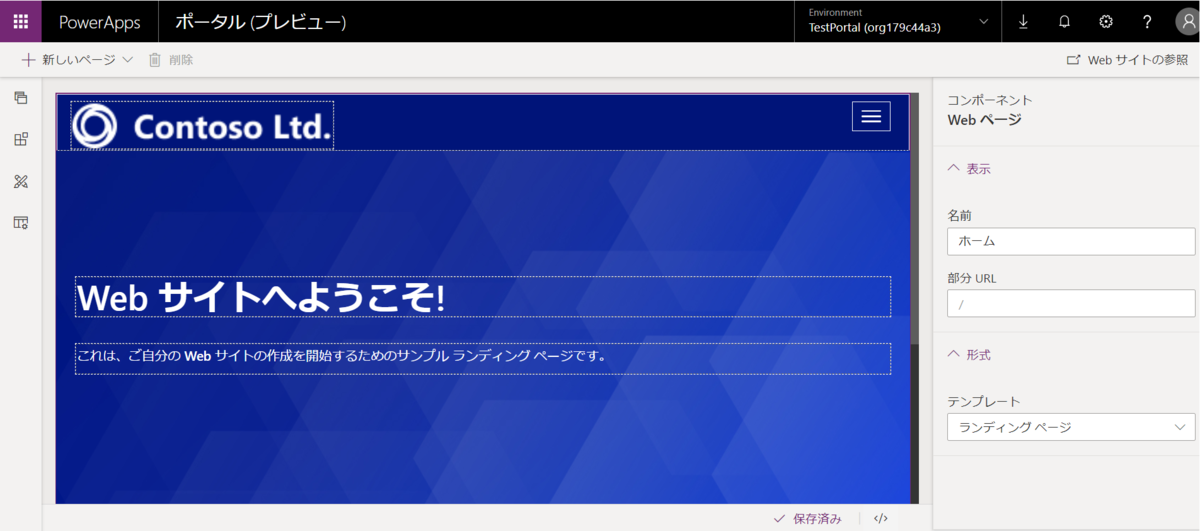This screenshot has height=531, width=1200.
Task: Click the 削除 delete button
Action: pyautogui.click(x=171, y=60)
